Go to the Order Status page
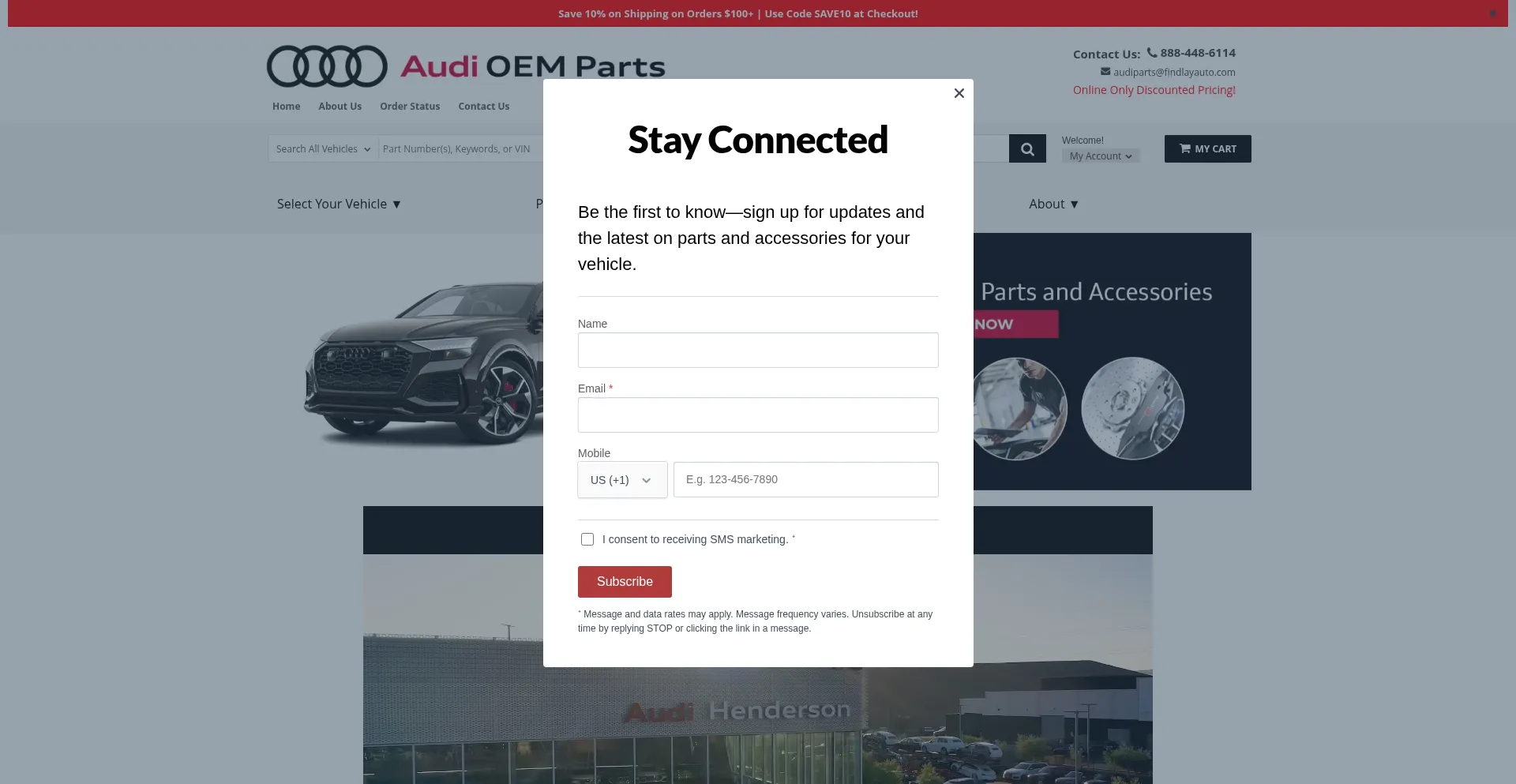This screenshot has width=1516, height=784. coord(410,107)
